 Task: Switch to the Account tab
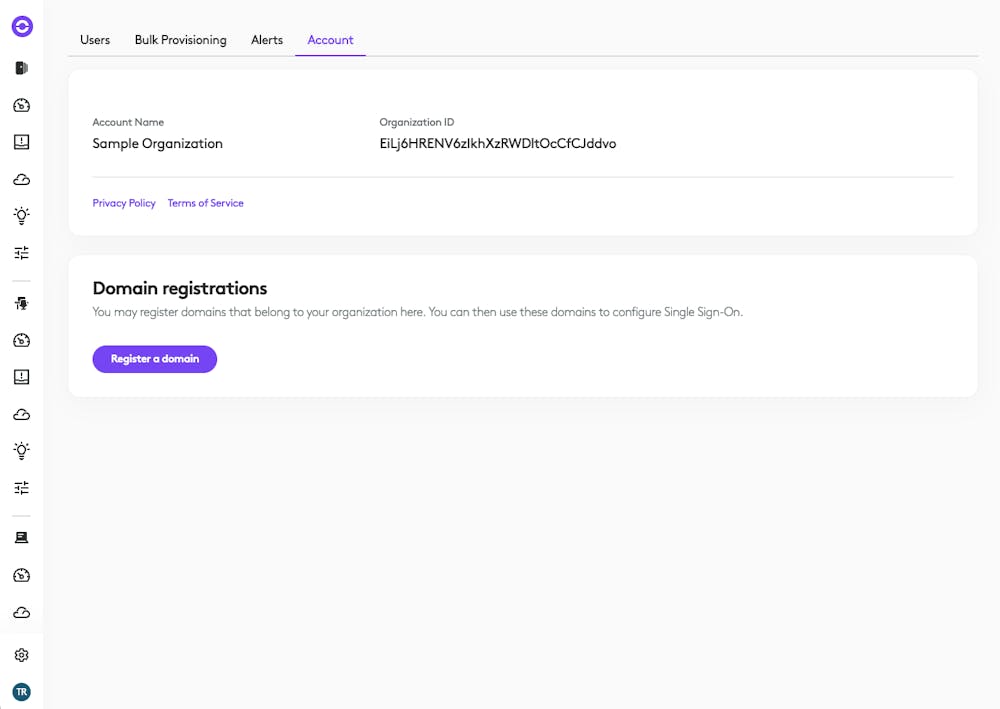(330, 40)
